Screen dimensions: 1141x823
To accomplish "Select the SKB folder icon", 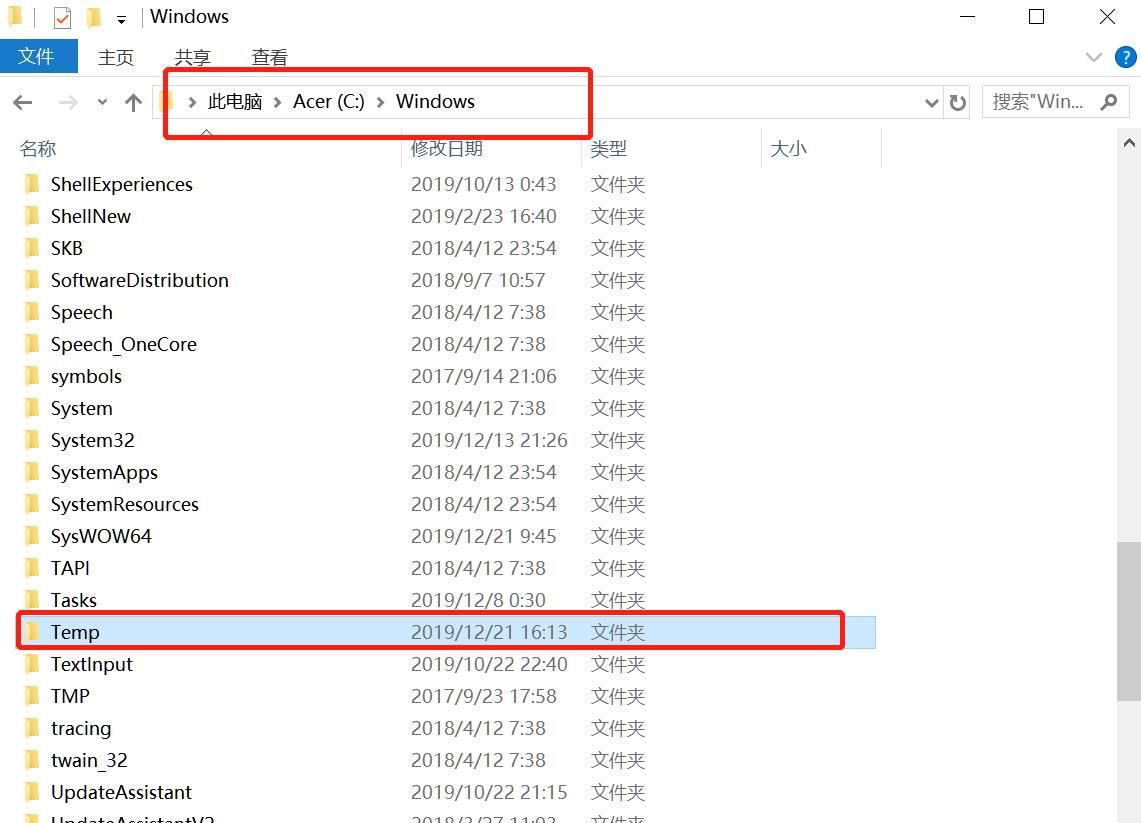I will 32,247.
